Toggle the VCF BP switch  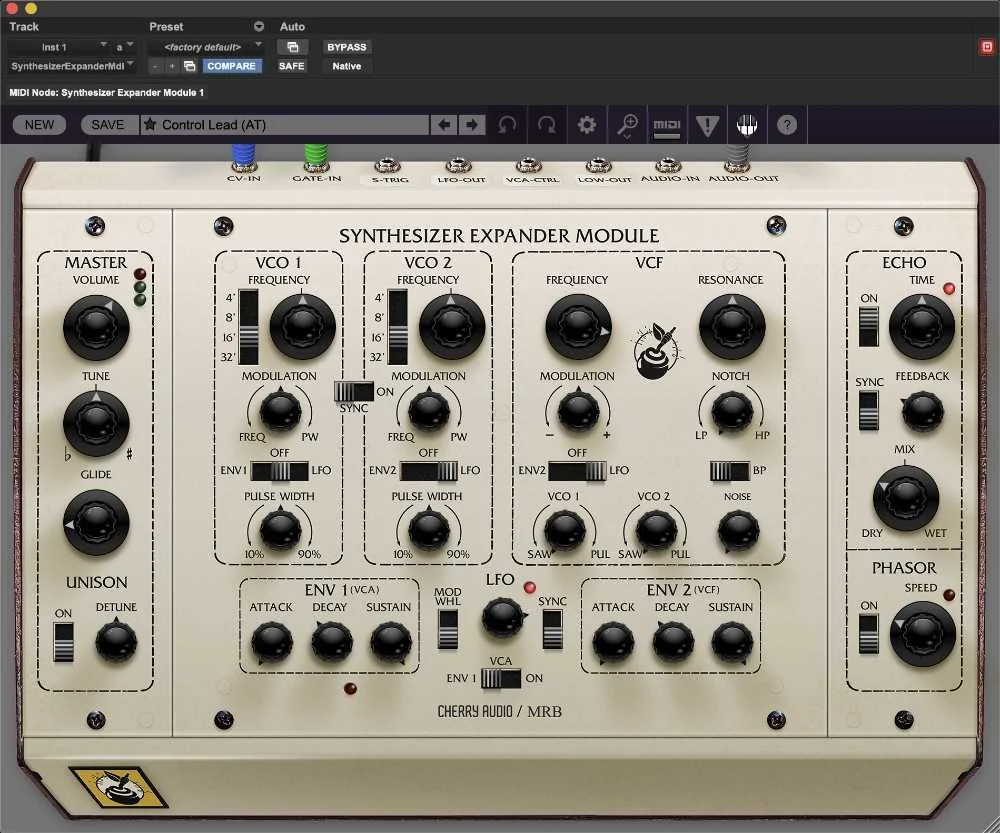[730, 471]
